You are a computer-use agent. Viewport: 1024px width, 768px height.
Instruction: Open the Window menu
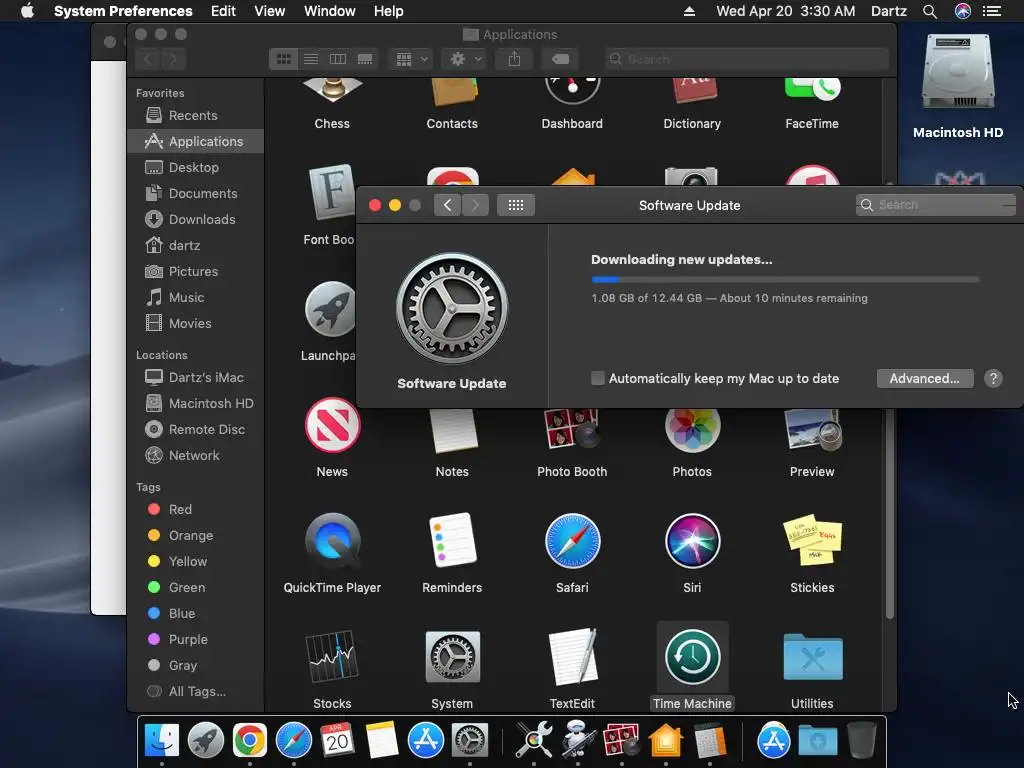tap(330, 11)
